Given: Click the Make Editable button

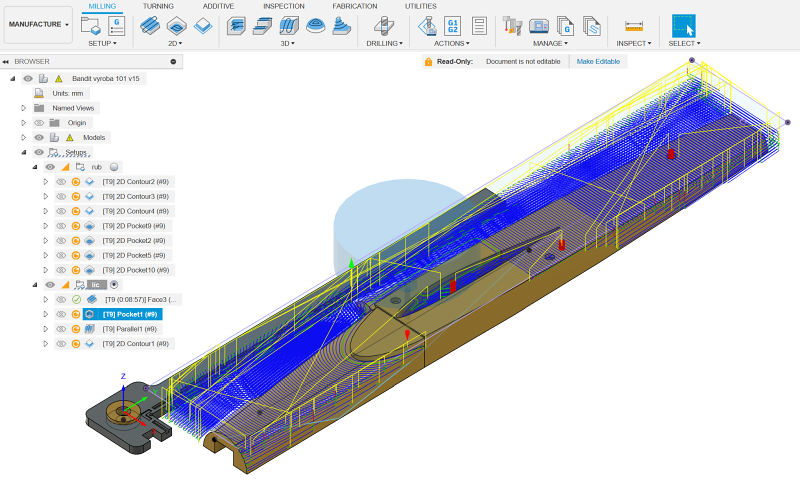Looking at the screenshot, I should tap(598, 62).
